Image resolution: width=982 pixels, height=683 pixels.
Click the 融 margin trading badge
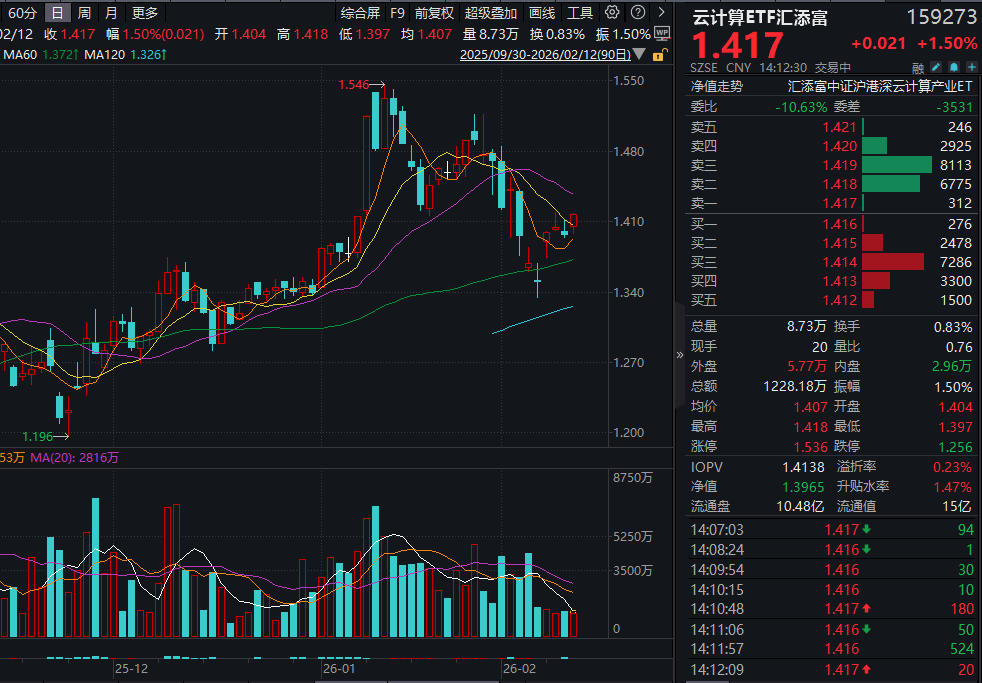919,65
